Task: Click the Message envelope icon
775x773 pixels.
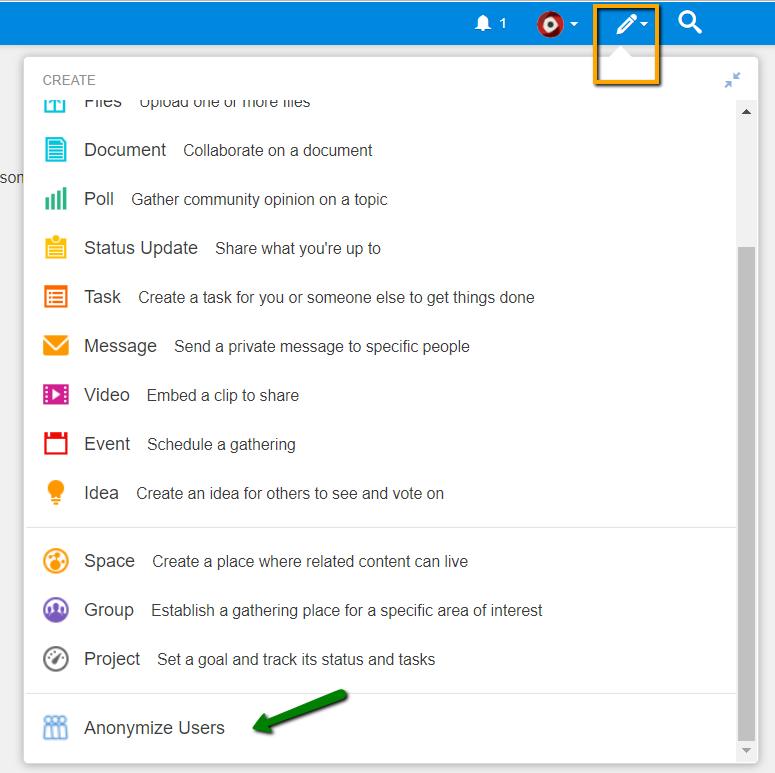Action: click(x=55, y=345)
